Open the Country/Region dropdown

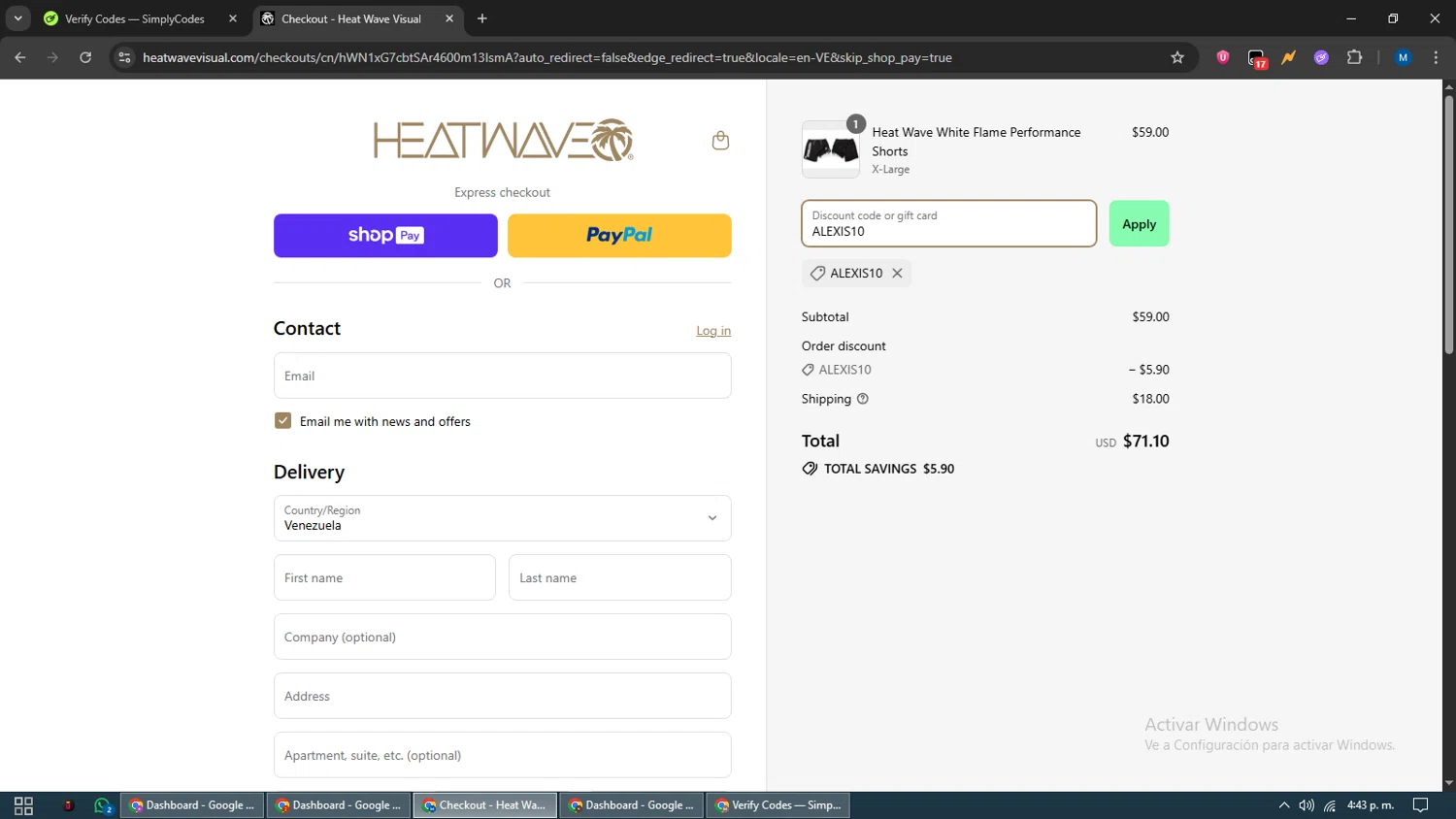(502, 518)
